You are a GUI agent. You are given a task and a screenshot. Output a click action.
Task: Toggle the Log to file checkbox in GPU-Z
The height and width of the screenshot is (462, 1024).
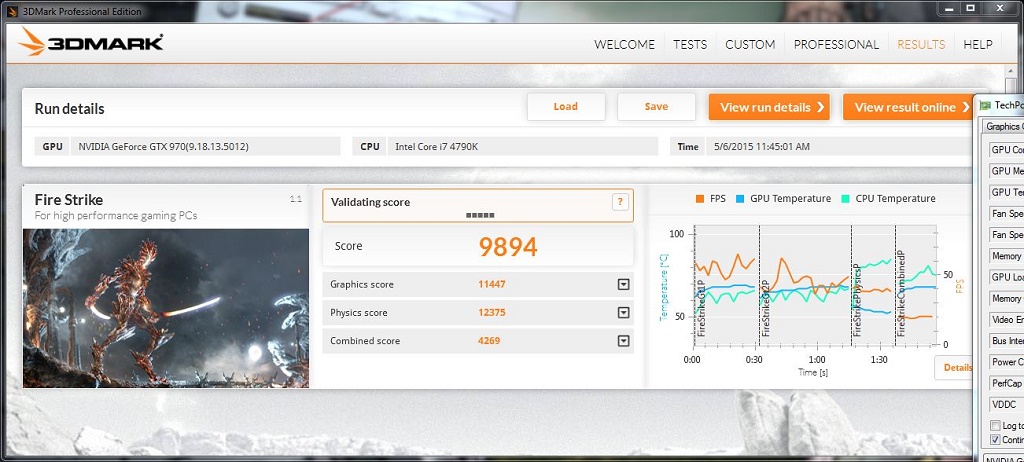pos(995,425)
